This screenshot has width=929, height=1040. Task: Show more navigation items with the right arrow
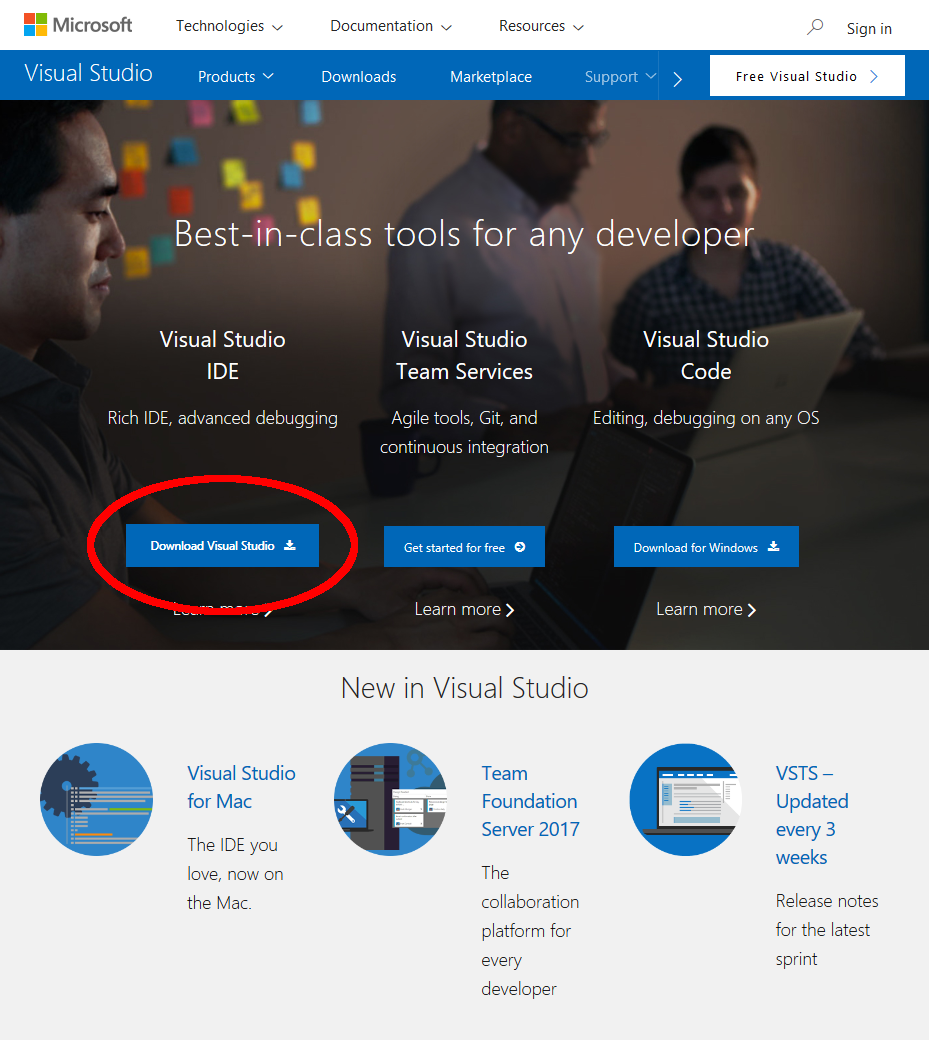point(677,79)
